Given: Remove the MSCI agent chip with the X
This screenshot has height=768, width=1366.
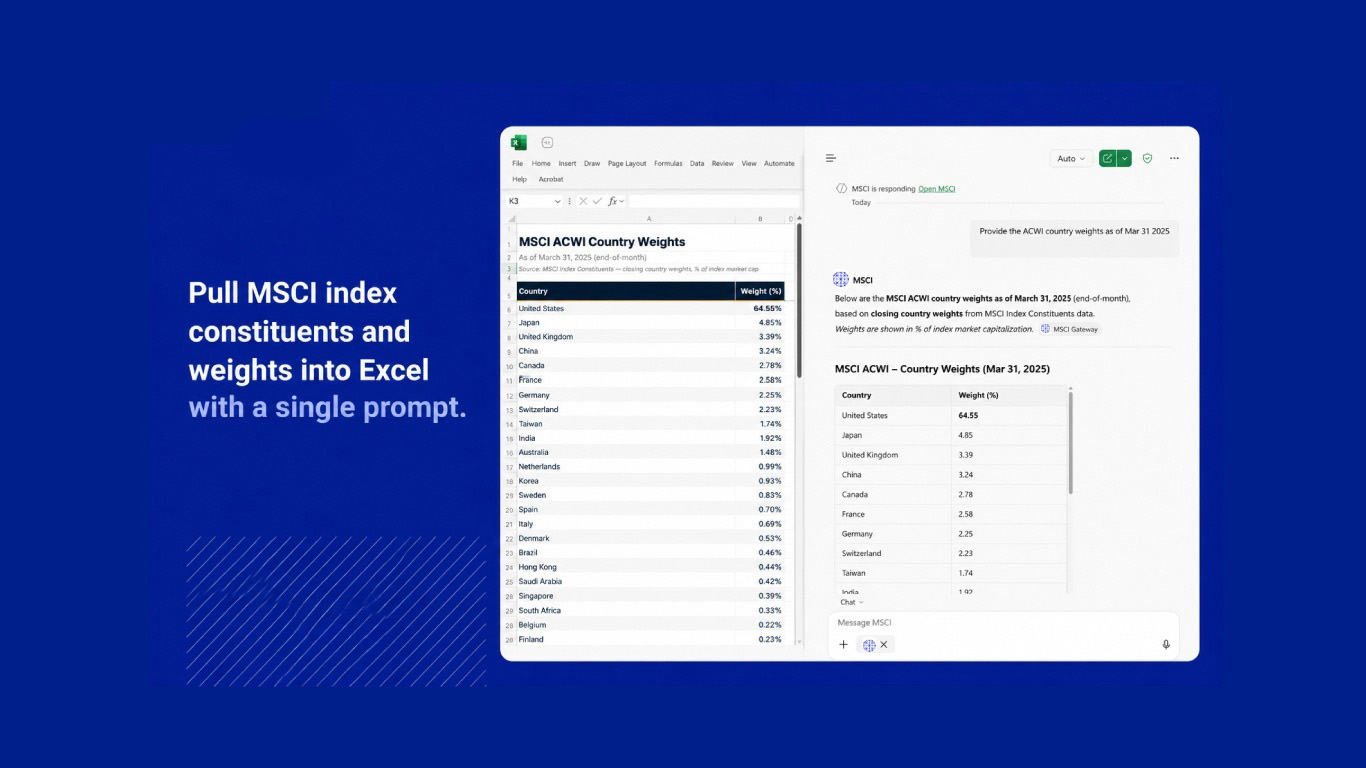Looking at the screenshot, I should tap(883, 645).
